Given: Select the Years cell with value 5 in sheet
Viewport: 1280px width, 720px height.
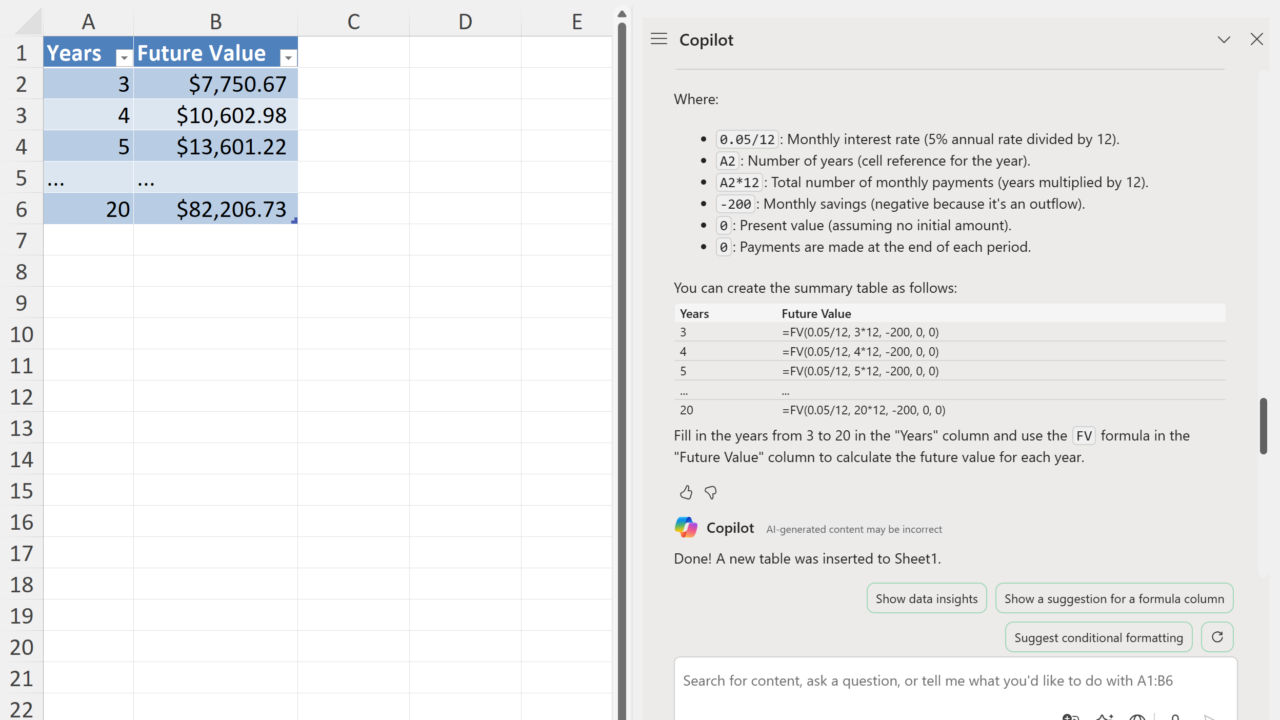Looking at the screenshot, I should [x=88, y=147].
